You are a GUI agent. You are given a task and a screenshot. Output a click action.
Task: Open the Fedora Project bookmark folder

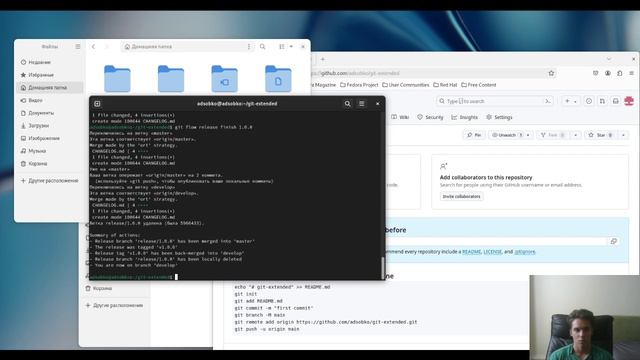tap(359, 85)
